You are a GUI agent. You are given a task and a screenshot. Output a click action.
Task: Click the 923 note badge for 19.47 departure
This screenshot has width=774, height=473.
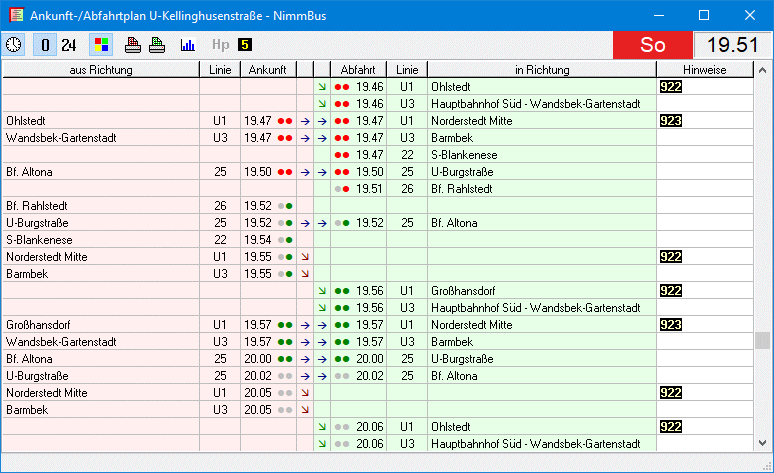(x=670, y=120)
